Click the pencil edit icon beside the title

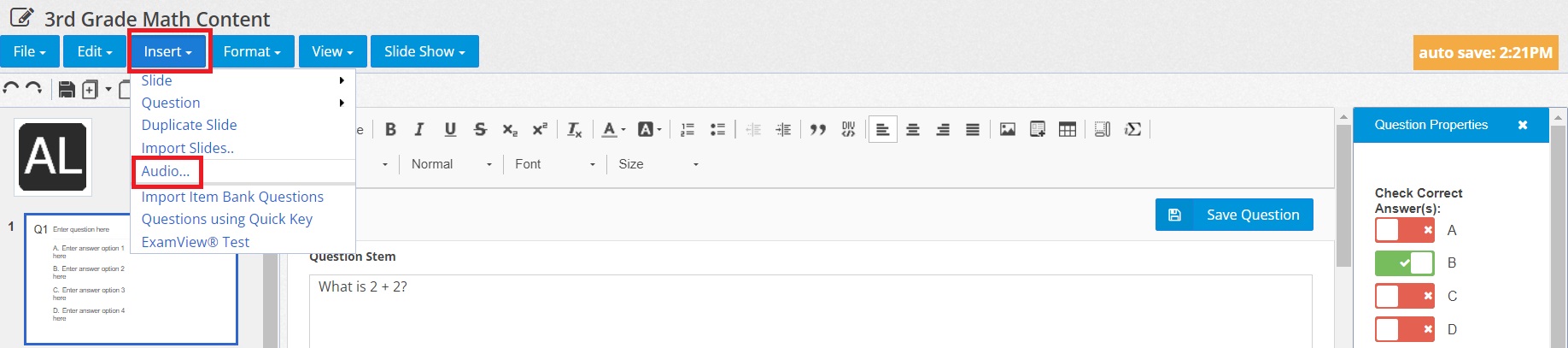[21, 17]
